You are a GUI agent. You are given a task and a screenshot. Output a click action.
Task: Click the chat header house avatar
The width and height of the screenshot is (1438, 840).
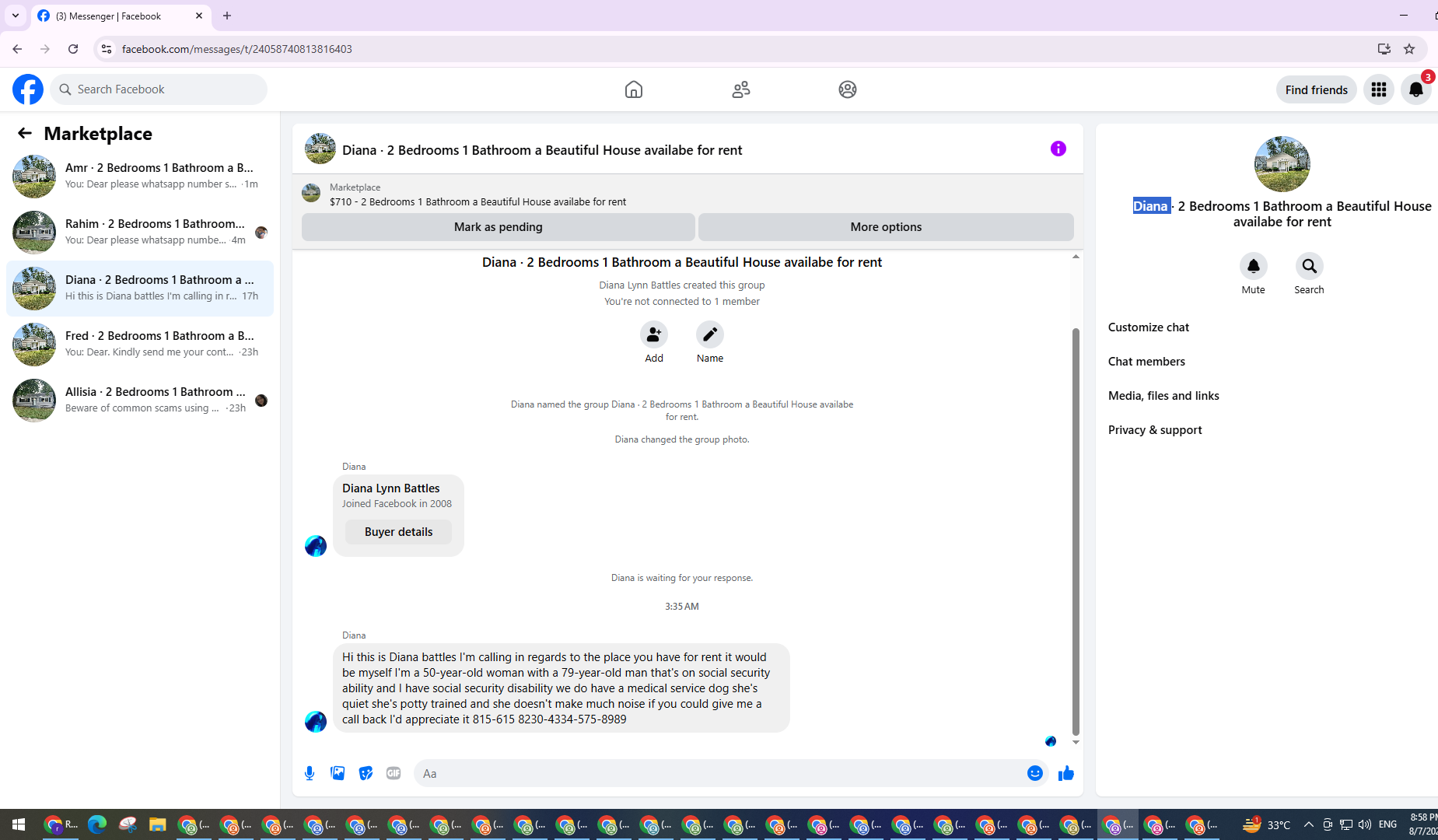point(320,149)
